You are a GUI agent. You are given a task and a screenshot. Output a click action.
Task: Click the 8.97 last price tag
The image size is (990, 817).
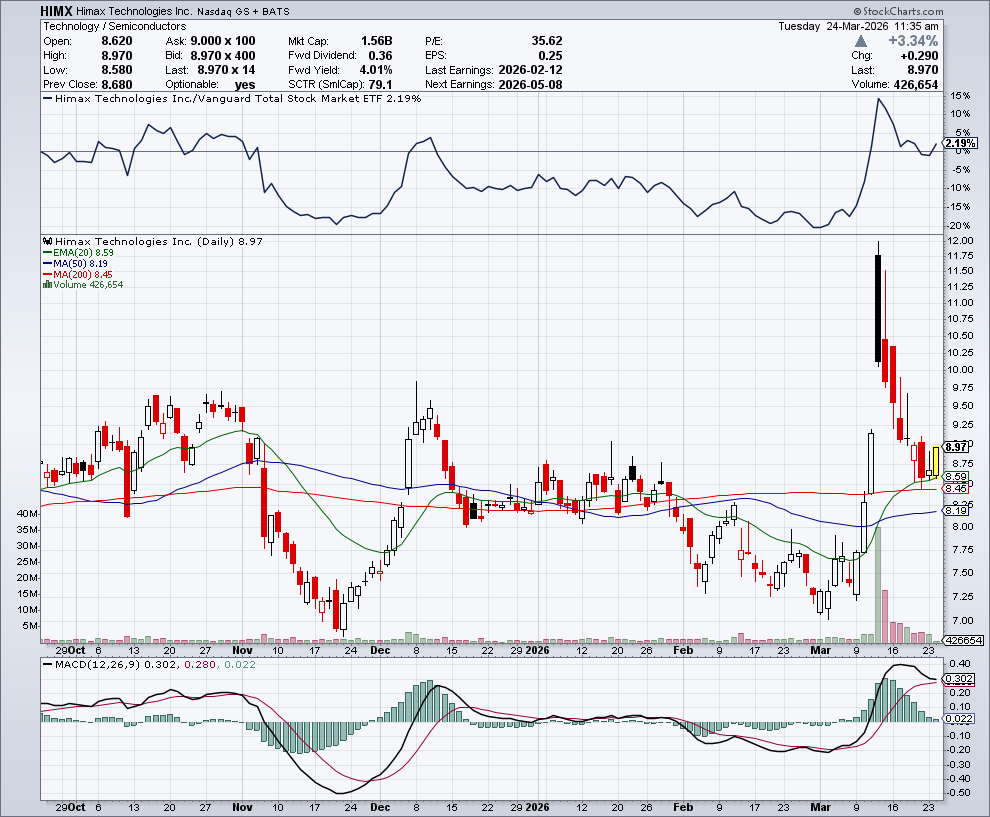[x=956, y=447]
